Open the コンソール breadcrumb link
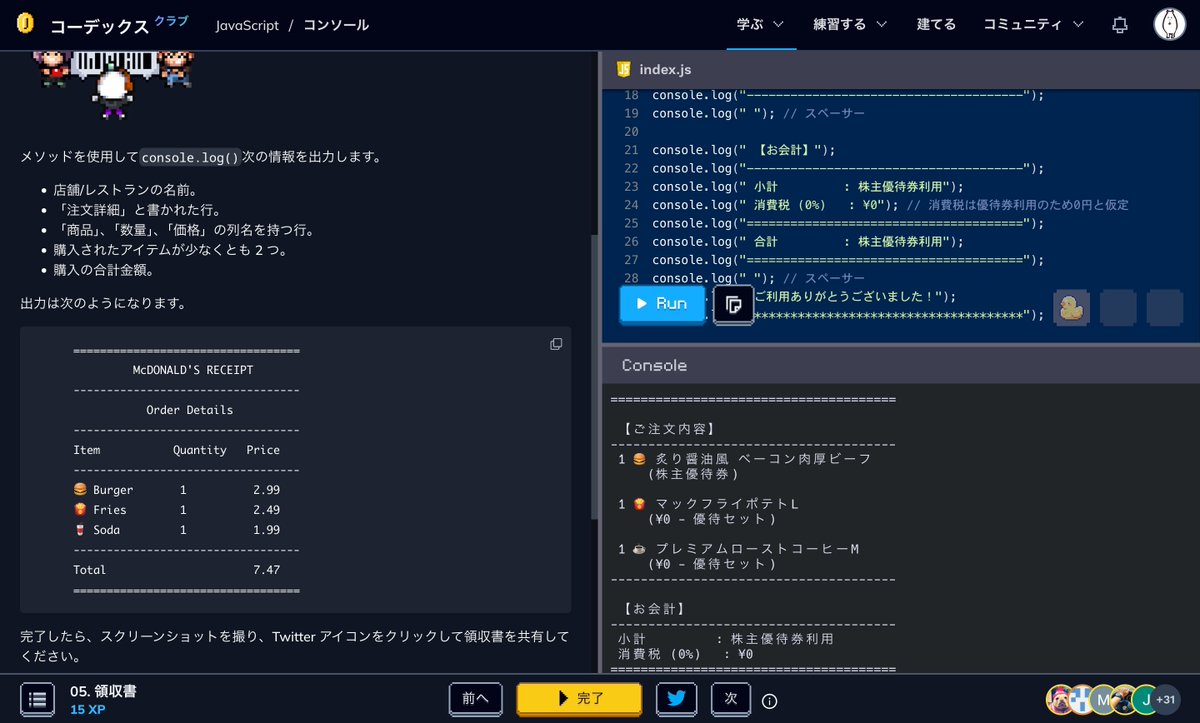 pyautogui.click(x=336, y=24)
